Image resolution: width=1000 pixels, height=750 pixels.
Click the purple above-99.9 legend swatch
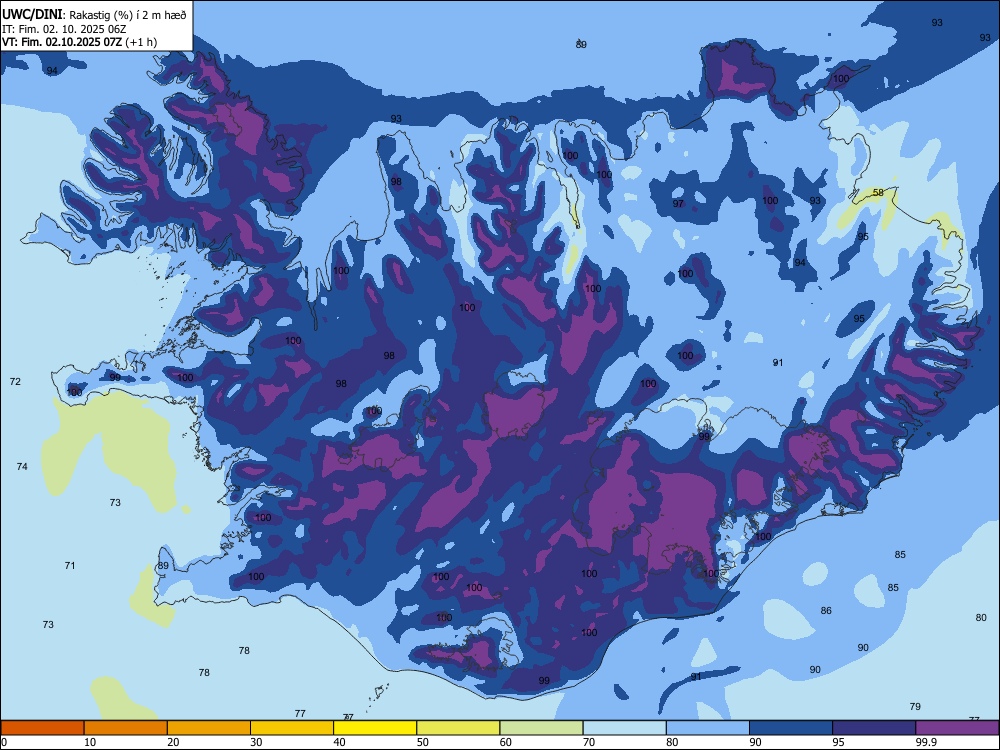[957, 728]
